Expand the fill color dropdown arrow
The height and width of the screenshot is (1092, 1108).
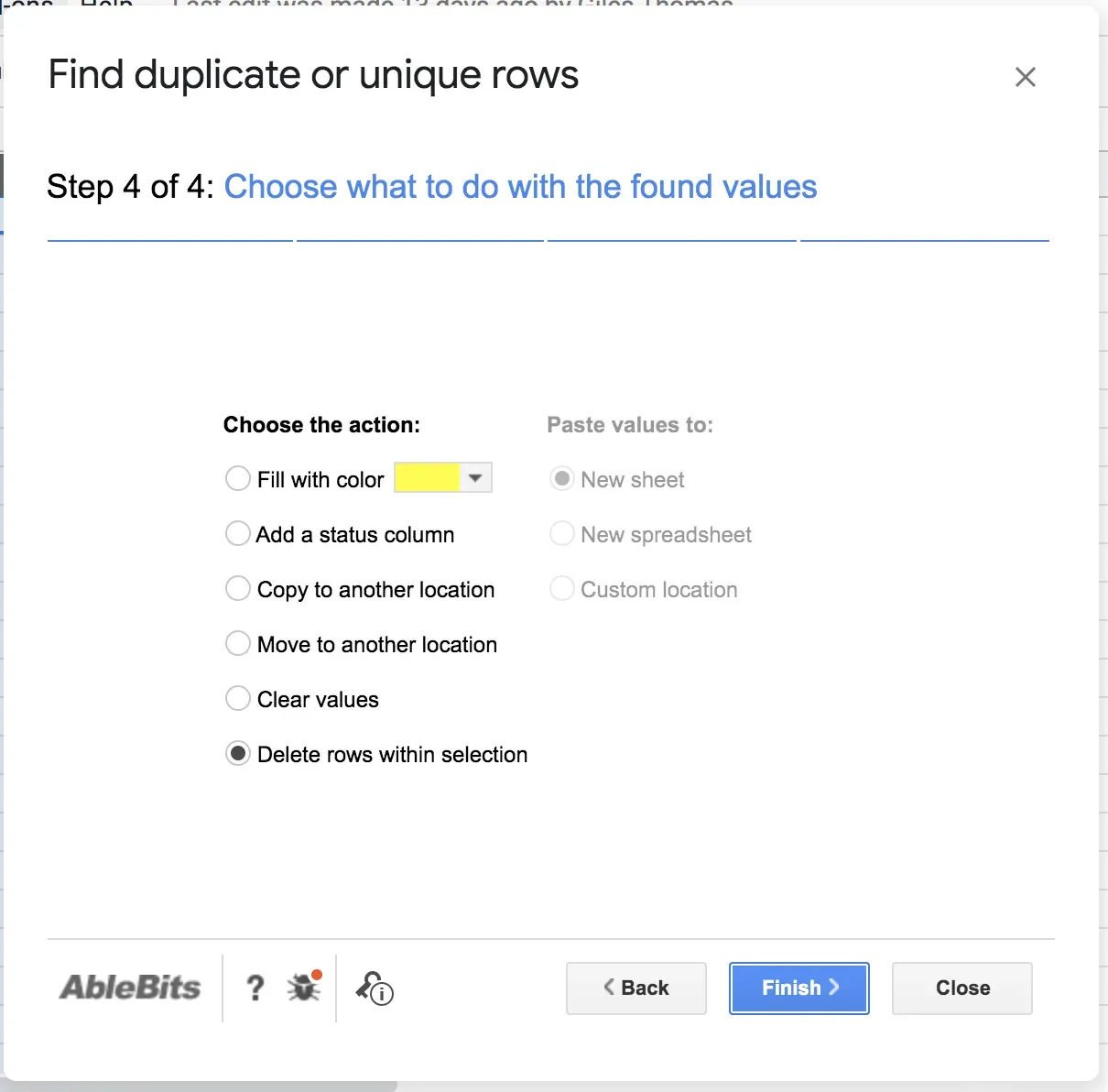click(x=475, y=478)
